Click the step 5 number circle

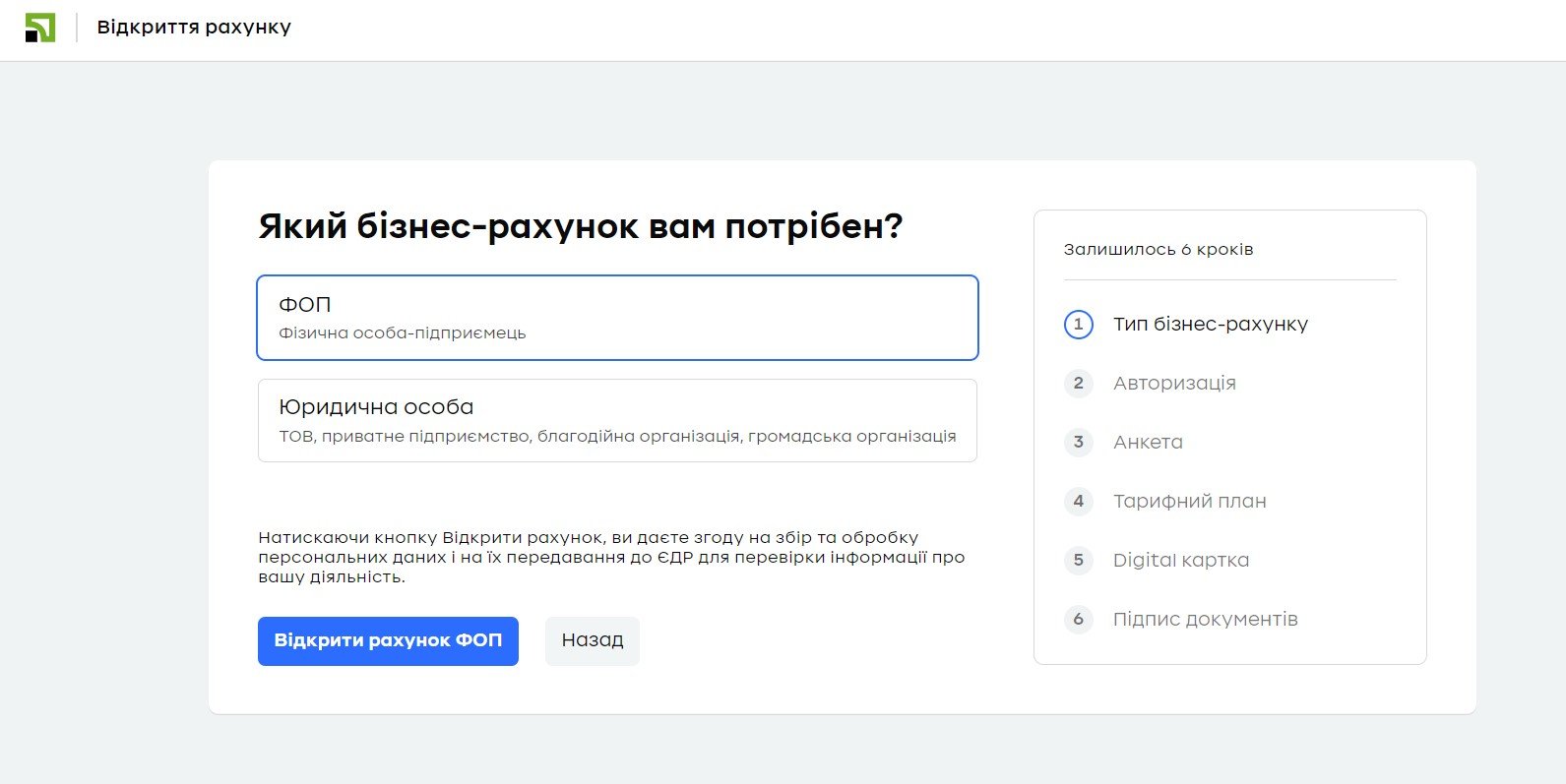pos(1078,560)
